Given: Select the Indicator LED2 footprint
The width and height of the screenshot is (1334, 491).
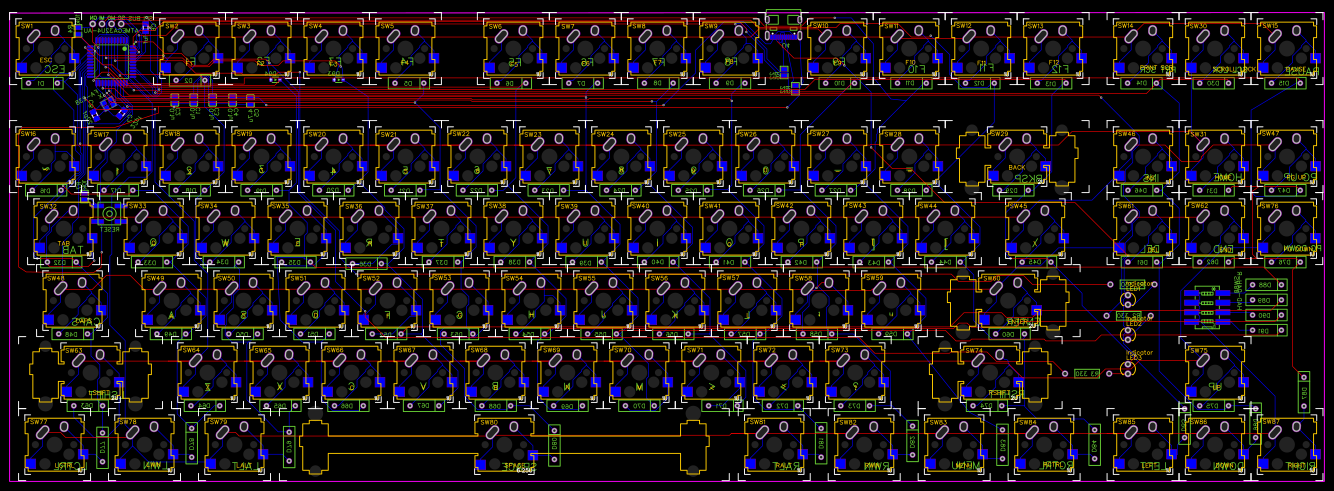Looking at the screenshot, I should [1128, 335].
